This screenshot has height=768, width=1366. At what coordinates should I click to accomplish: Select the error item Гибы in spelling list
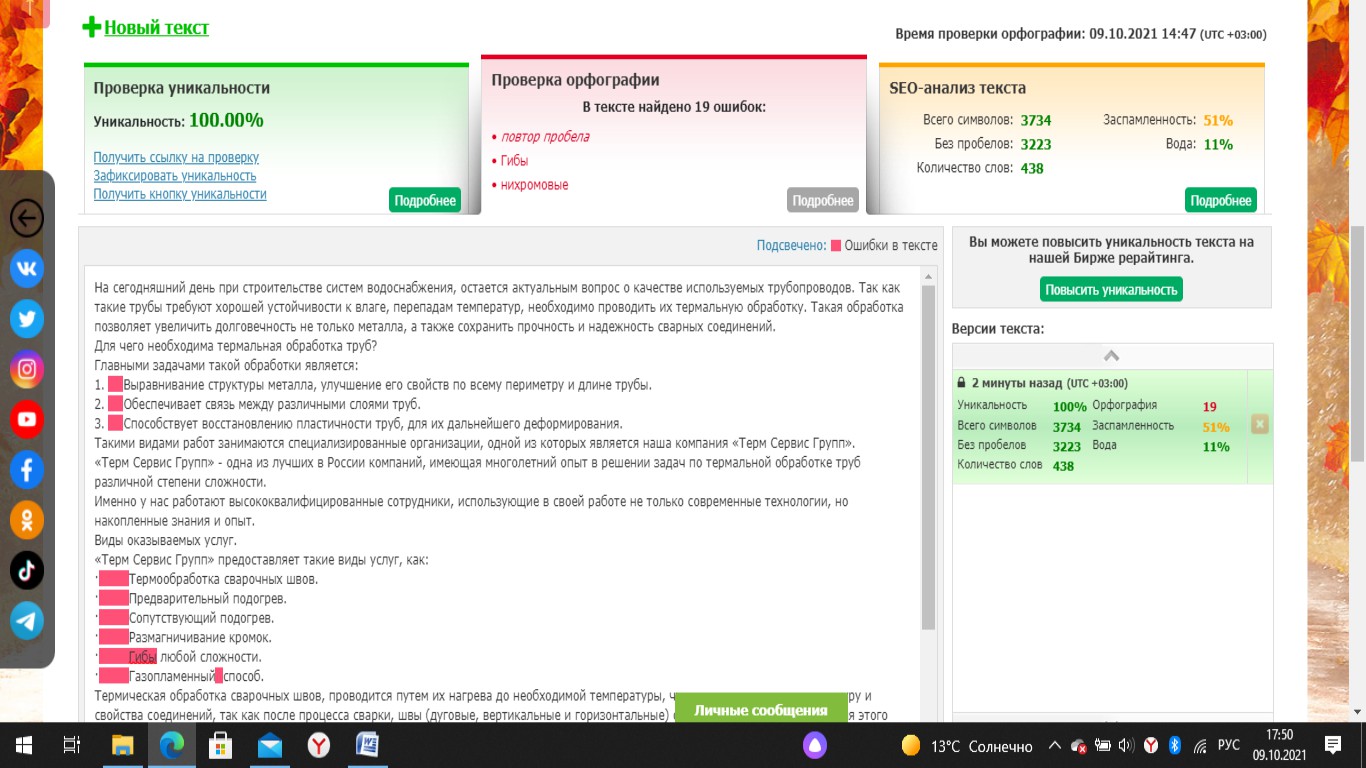[x=514, y=161]
